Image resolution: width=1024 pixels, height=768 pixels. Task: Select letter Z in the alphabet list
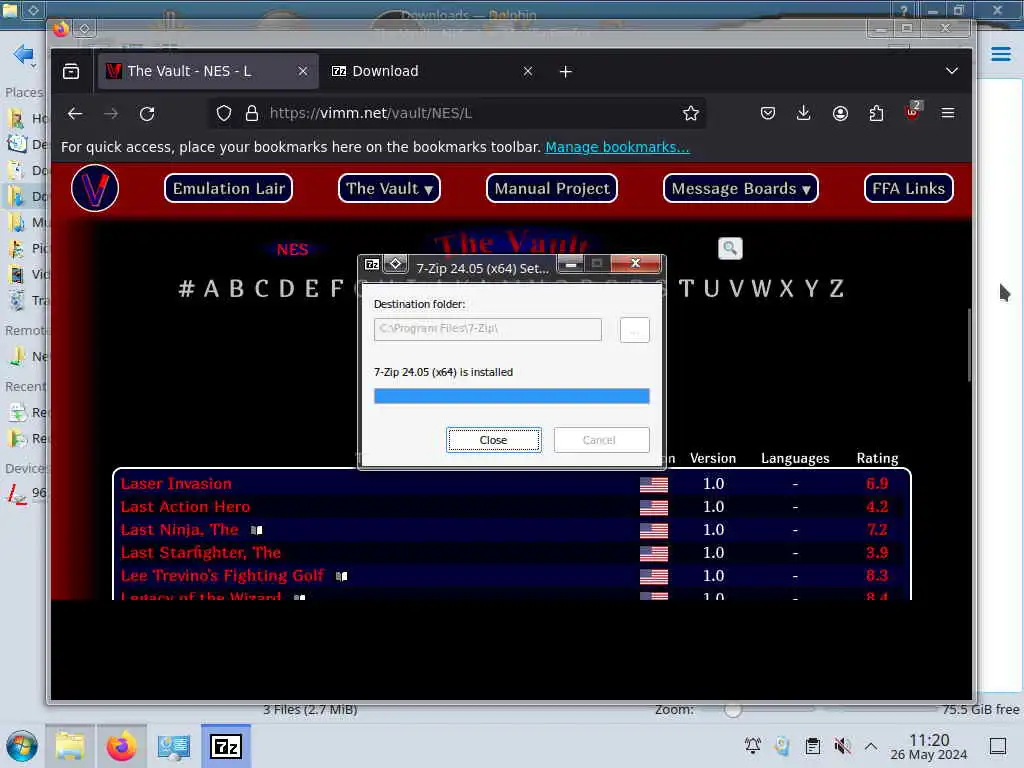(x=837, y=288)
